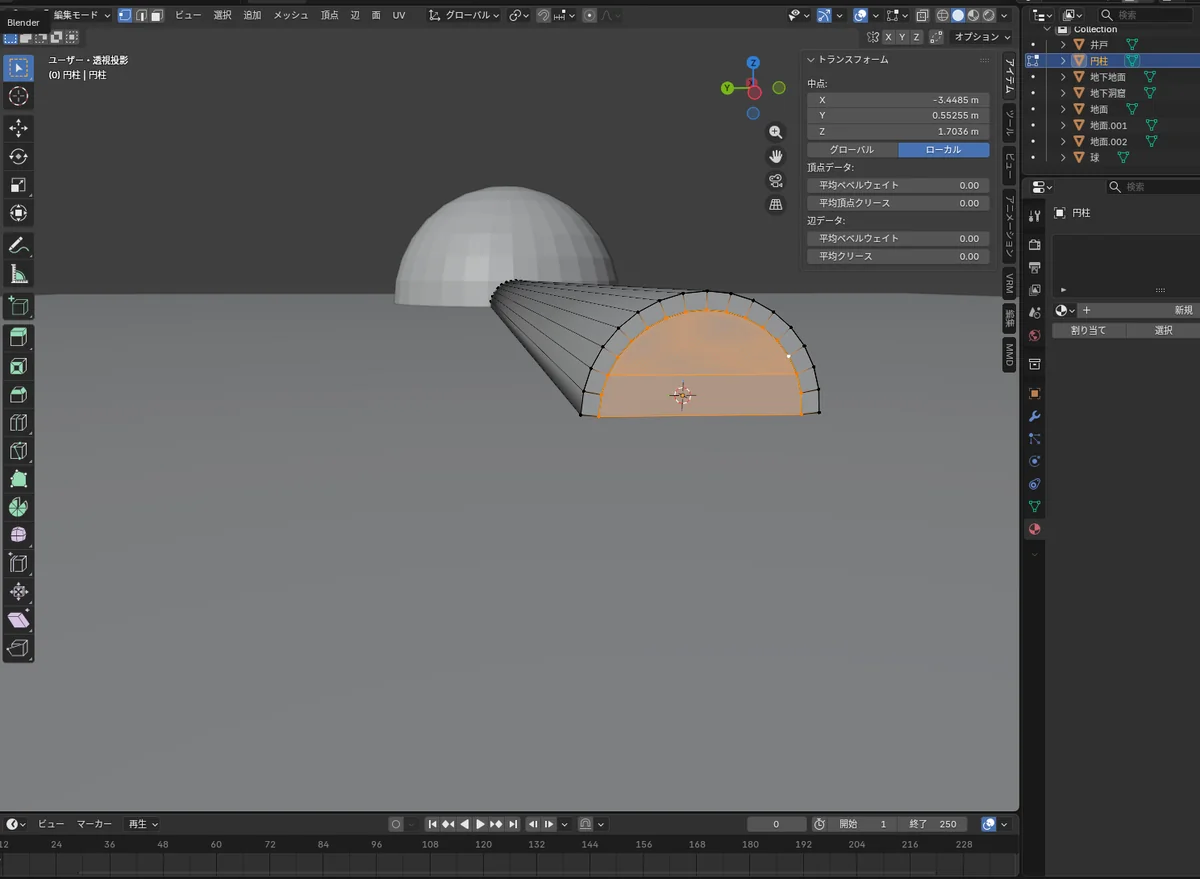Expand the 地下洞窟 outliner item
Screen dimensions: 1200x879
click(x=1064, y=93)
